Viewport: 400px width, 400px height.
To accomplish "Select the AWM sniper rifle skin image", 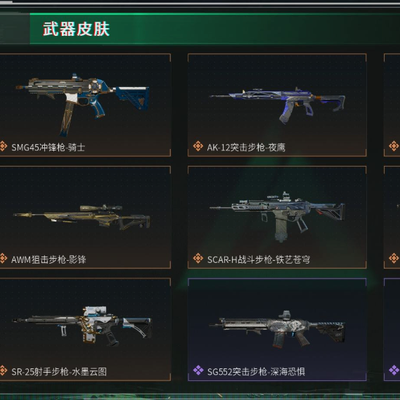I will 82,216.
